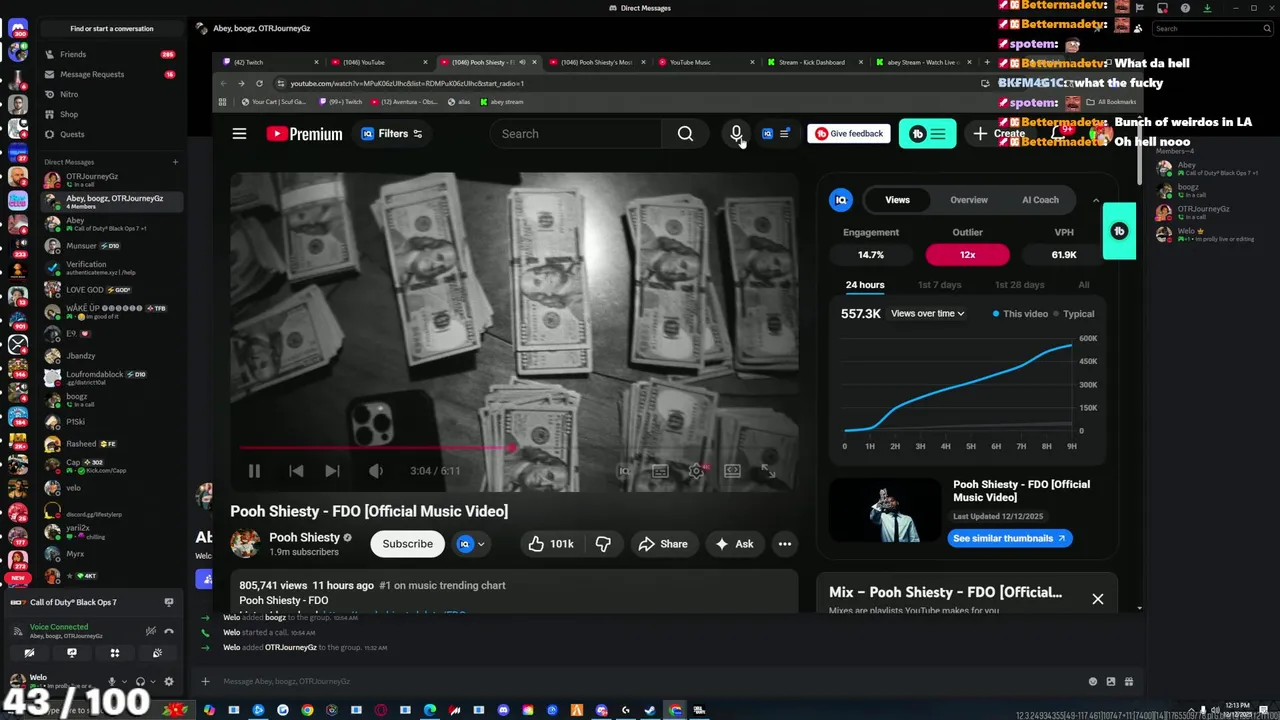
Task: Open Discord user settings gear
Action: [169, 681]
